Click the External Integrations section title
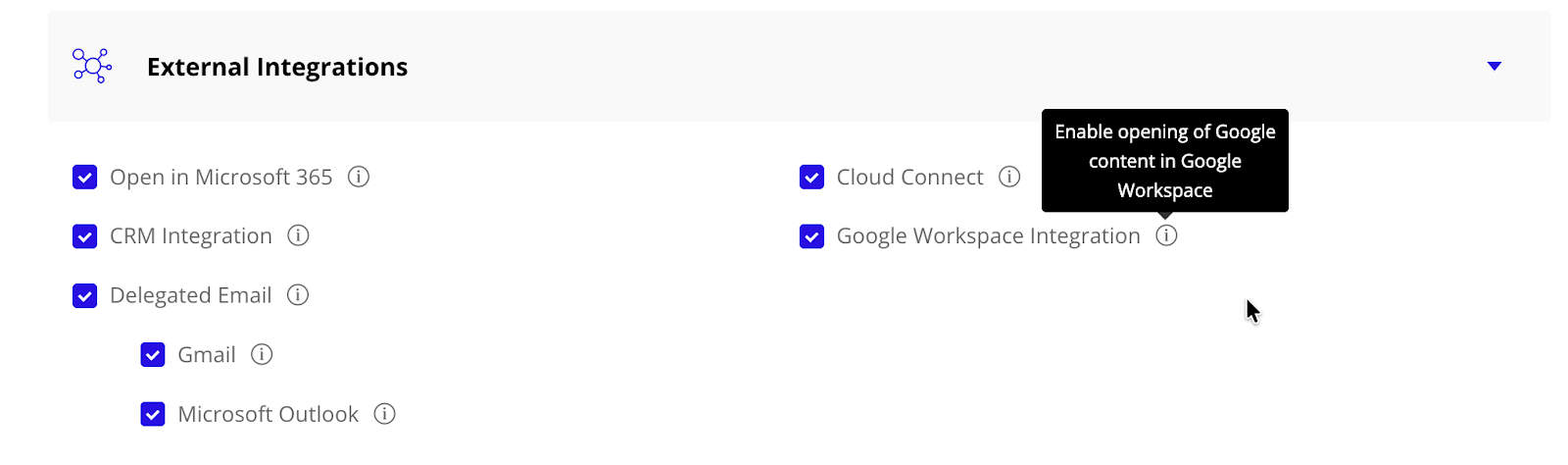 tap(277, 67)
